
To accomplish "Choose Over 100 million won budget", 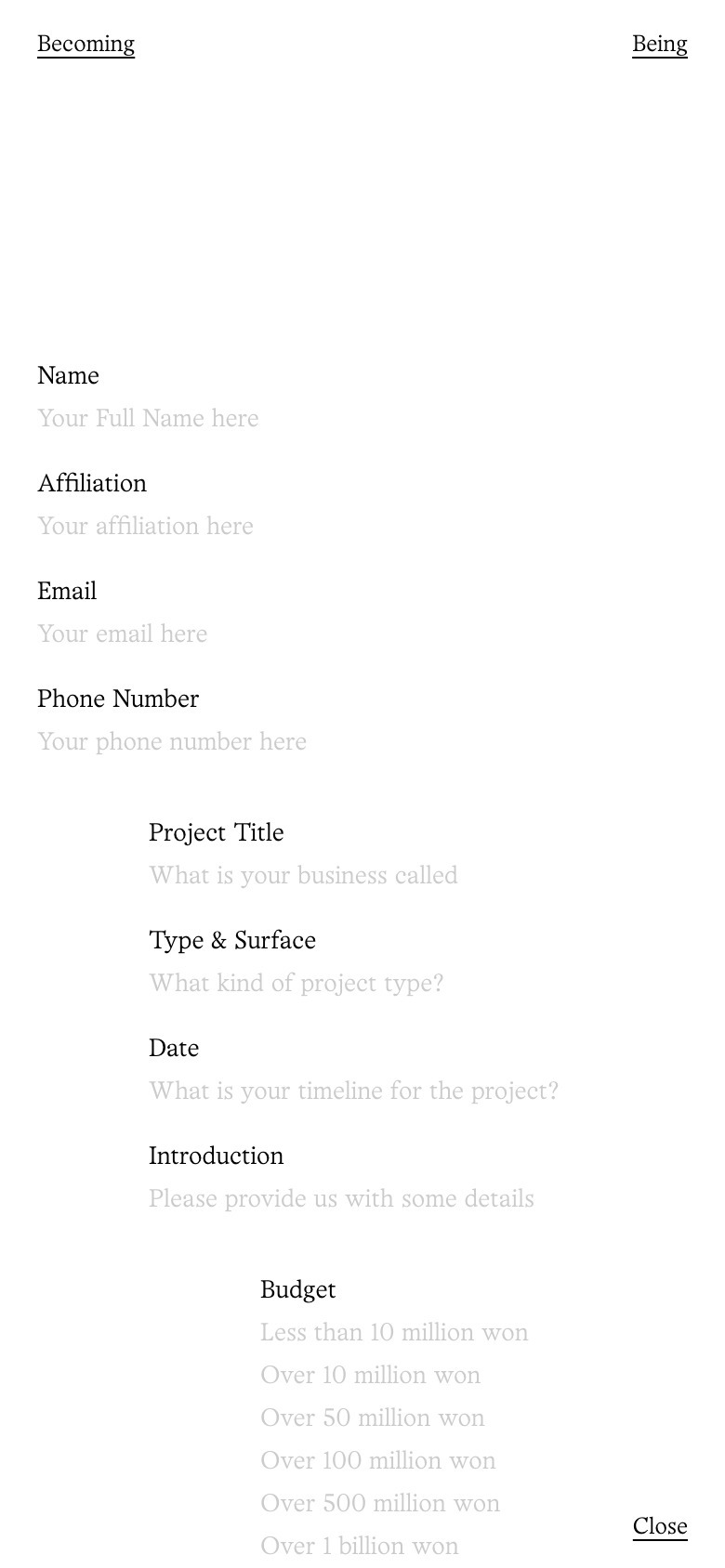I will tap(377, 1461).
